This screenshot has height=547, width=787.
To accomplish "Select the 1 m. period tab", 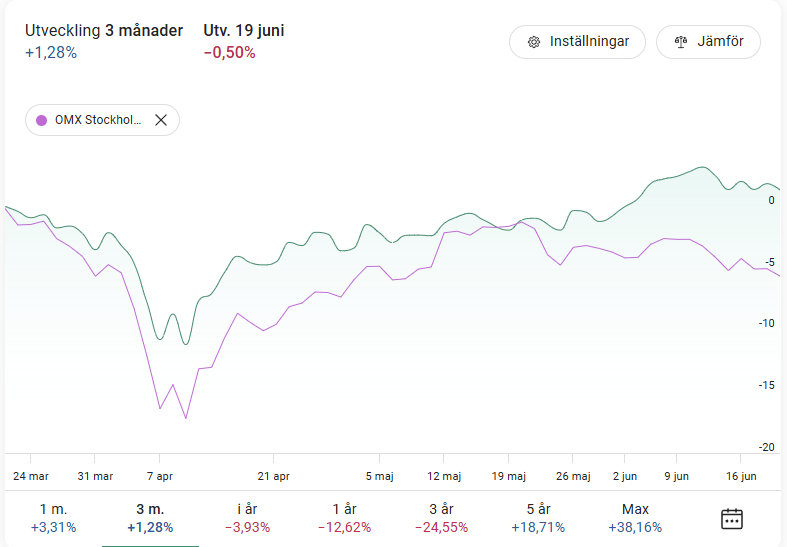I will pyautogui.click(x=53, y=518).
